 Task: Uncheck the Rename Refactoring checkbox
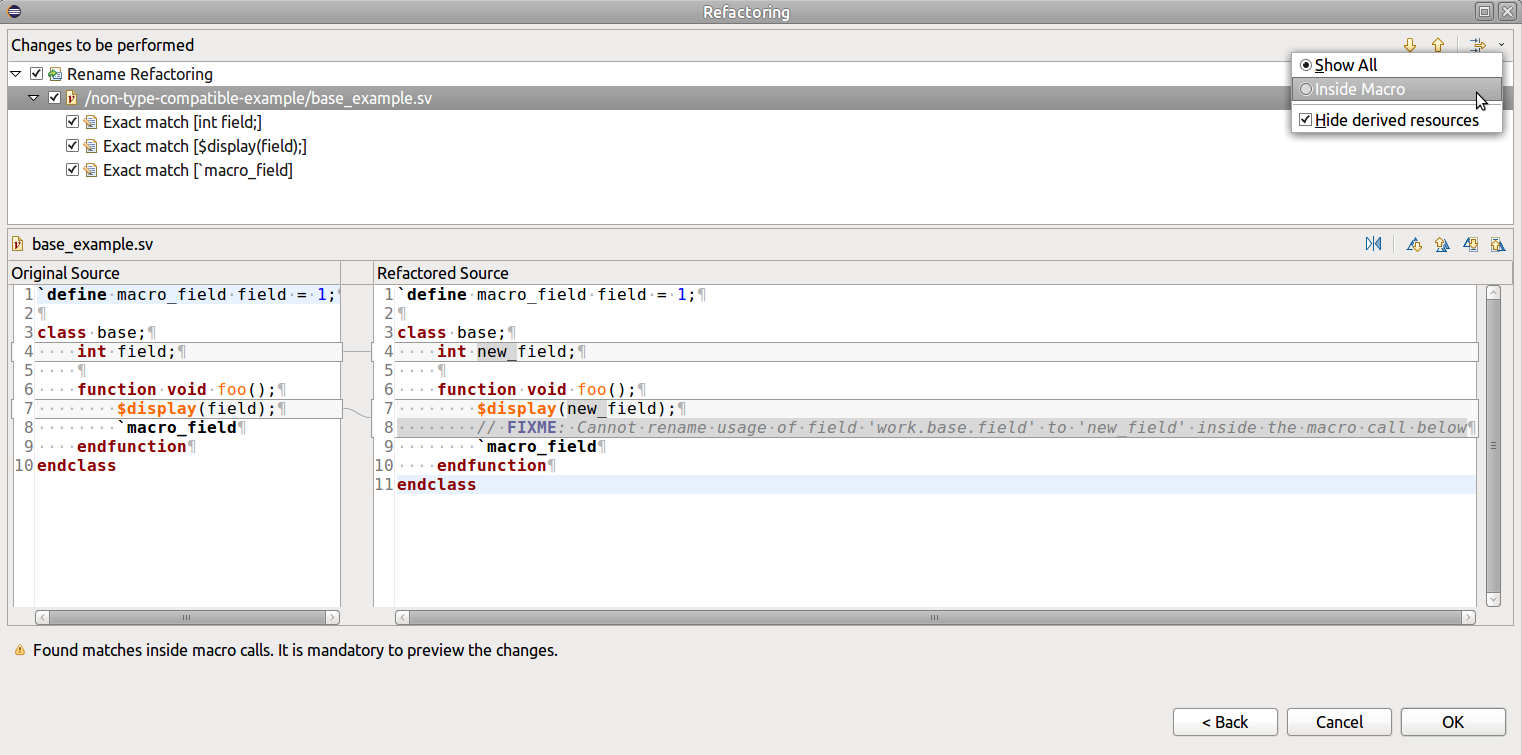pyautogui.click(x=36, y=73)
